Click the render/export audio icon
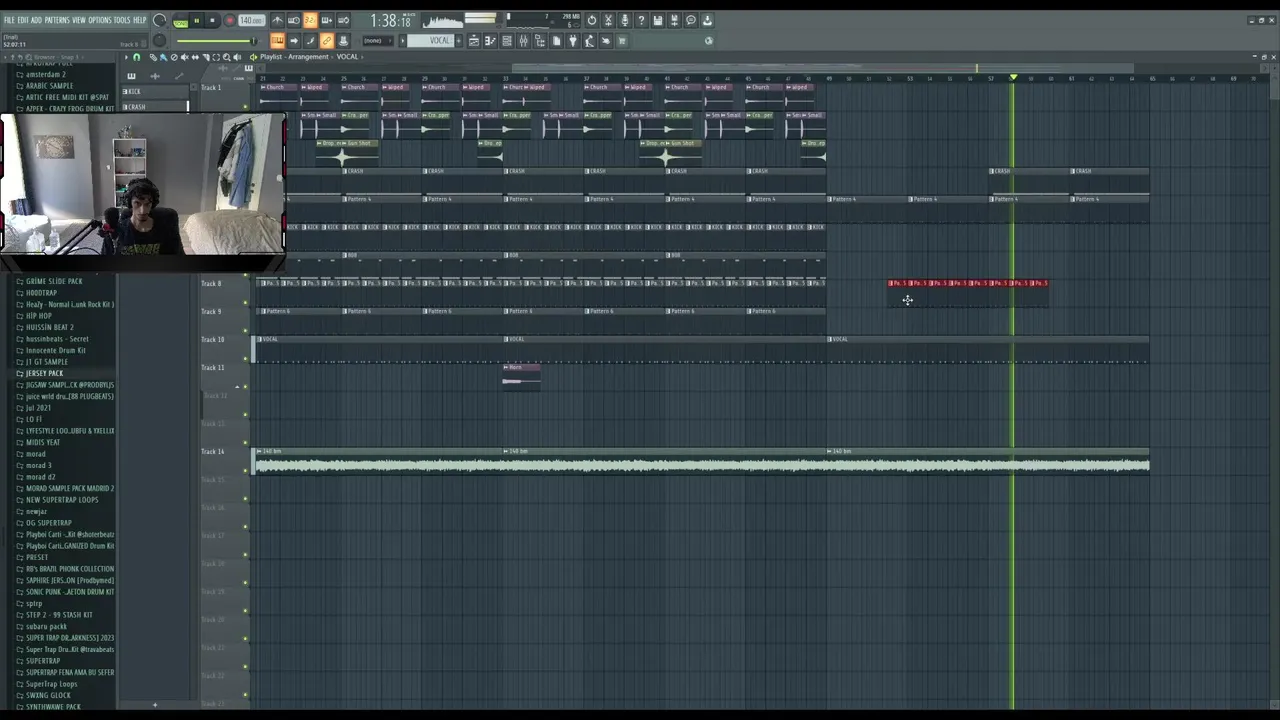The image size is (1280, 720). tap(674, 21)
